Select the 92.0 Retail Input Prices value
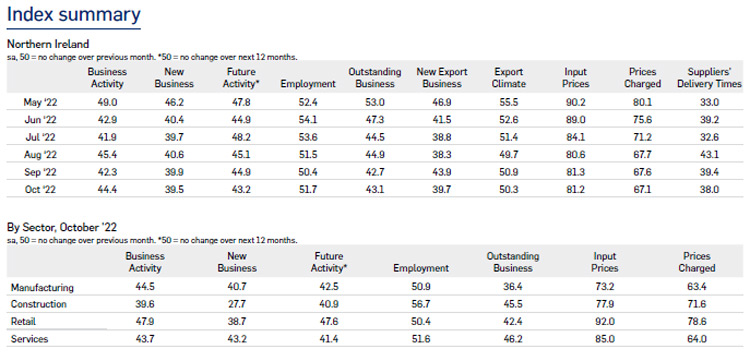 point(605,322)
